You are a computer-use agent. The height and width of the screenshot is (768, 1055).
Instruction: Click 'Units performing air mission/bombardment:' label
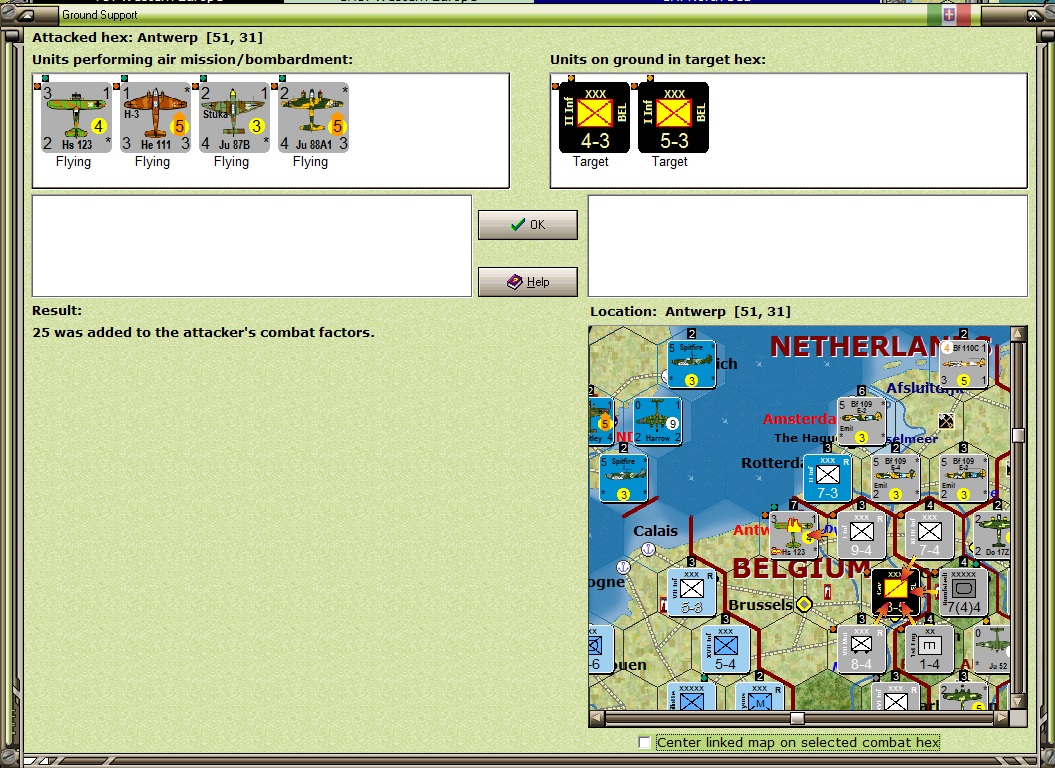(x=192, y=60)
